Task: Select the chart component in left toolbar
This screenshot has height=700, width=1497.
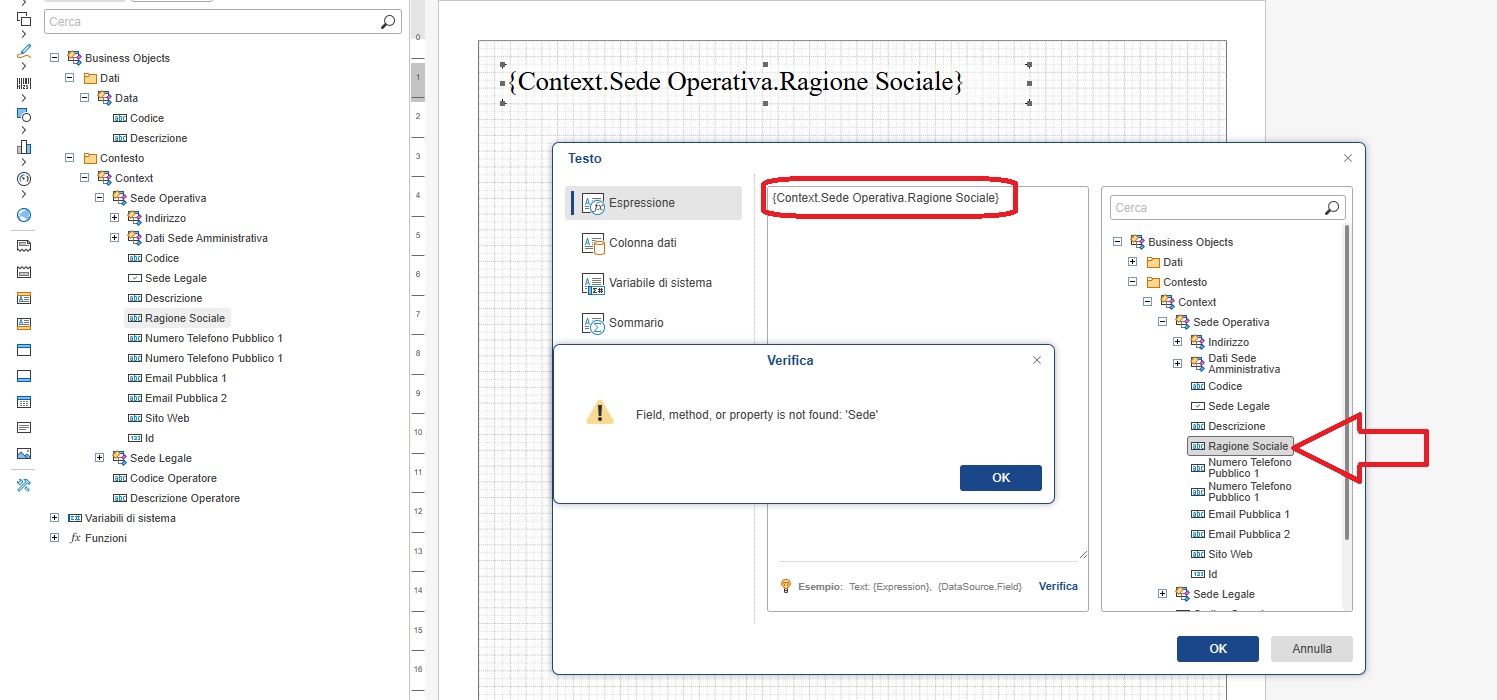Action: (24, 147)
